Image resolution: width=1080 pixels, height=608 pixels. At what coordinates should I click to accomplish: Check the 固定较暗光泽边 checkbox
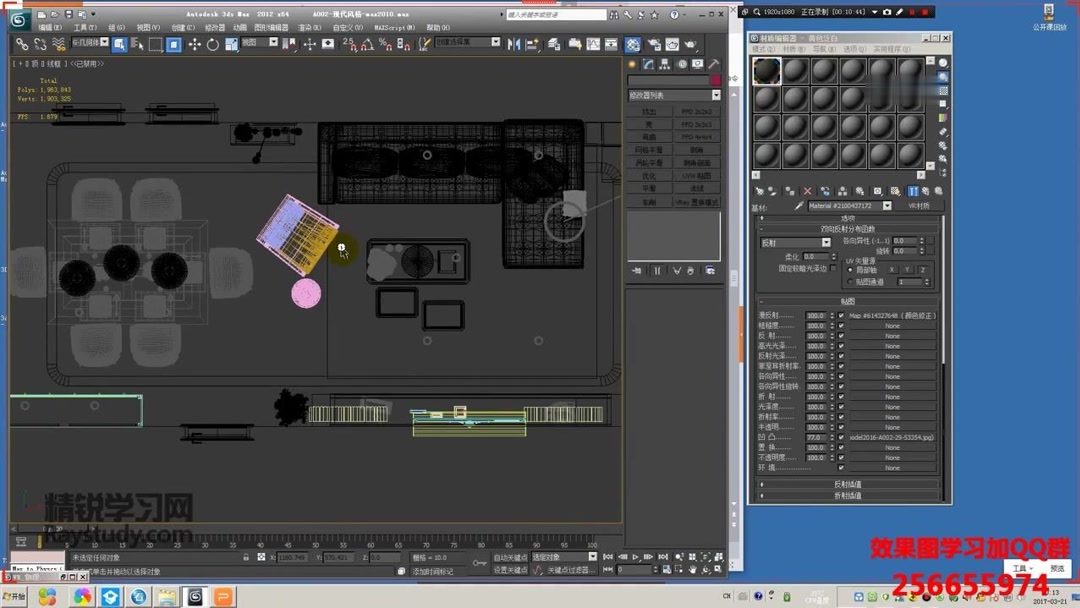point(834,267)
